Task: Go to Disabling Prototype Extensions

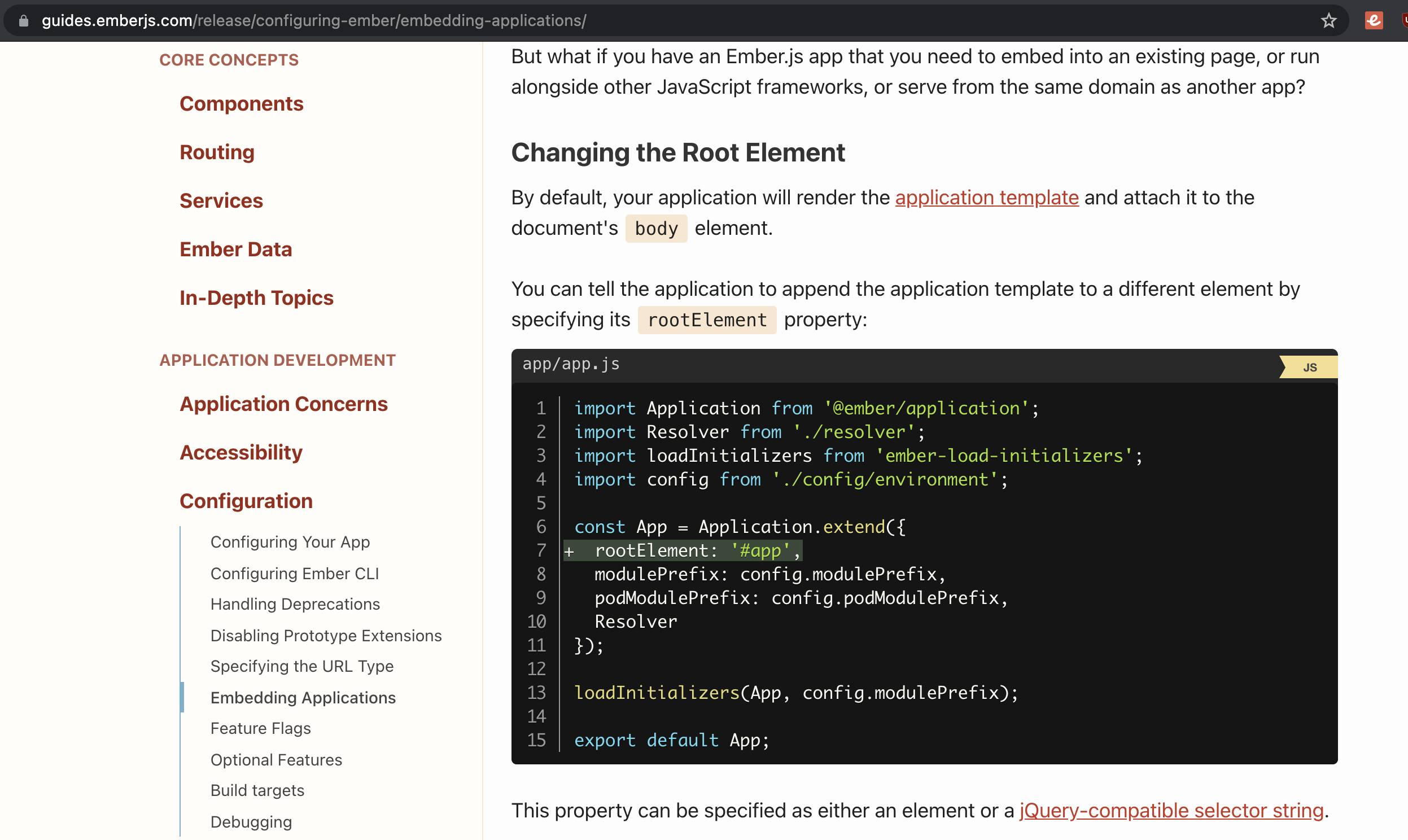Action: (x=326, y=635)
